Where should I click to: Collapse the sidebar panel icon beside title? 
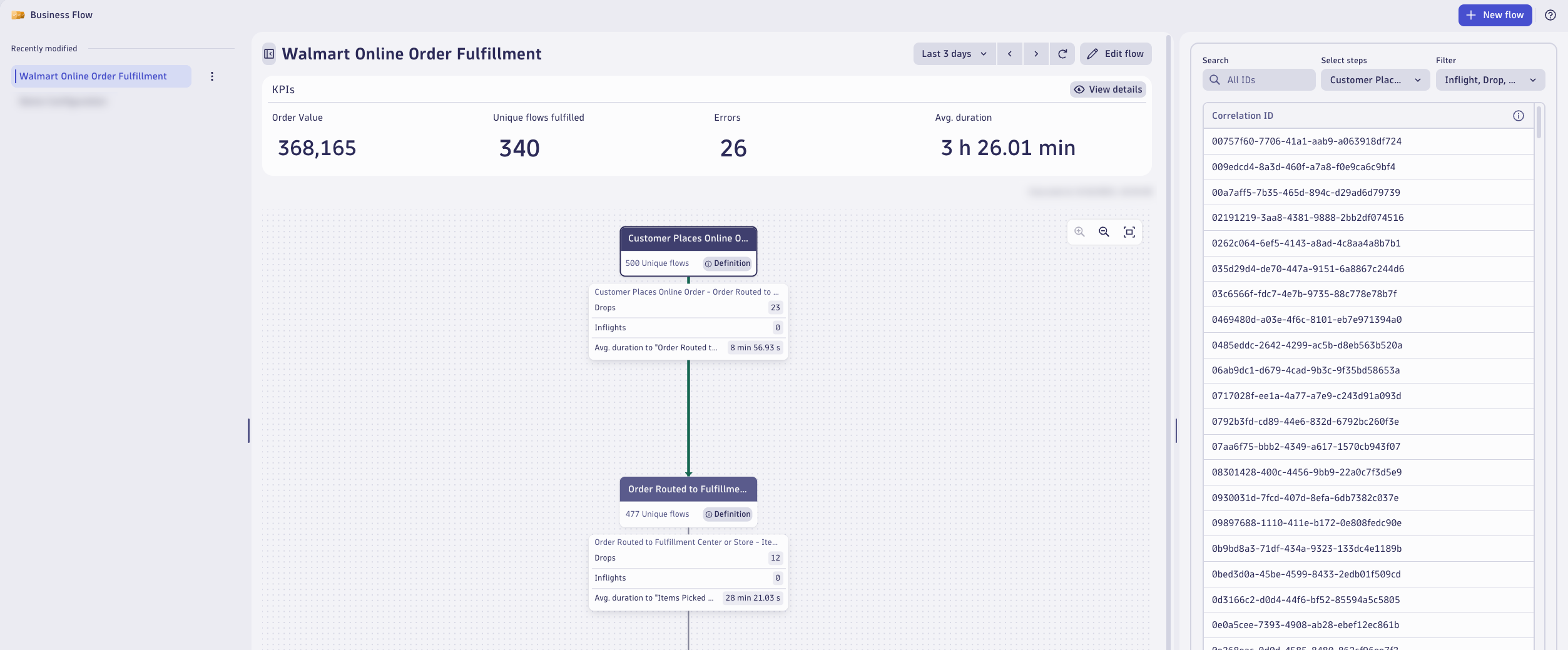[x=269, y=54]
